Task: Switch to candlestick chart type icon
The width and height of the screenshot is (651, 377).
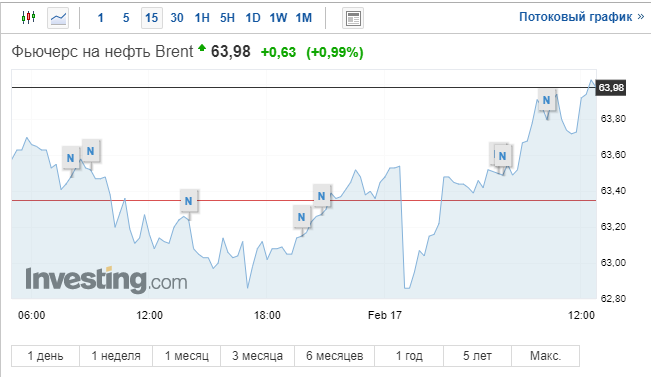Action: click(29, 17)
